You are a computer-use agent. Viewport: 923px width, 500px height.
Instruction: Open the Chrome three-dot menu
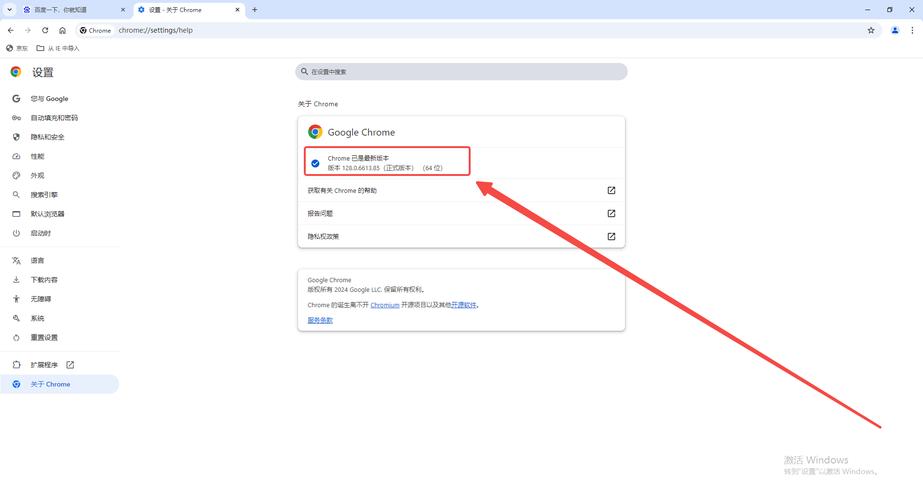(913, 30)
